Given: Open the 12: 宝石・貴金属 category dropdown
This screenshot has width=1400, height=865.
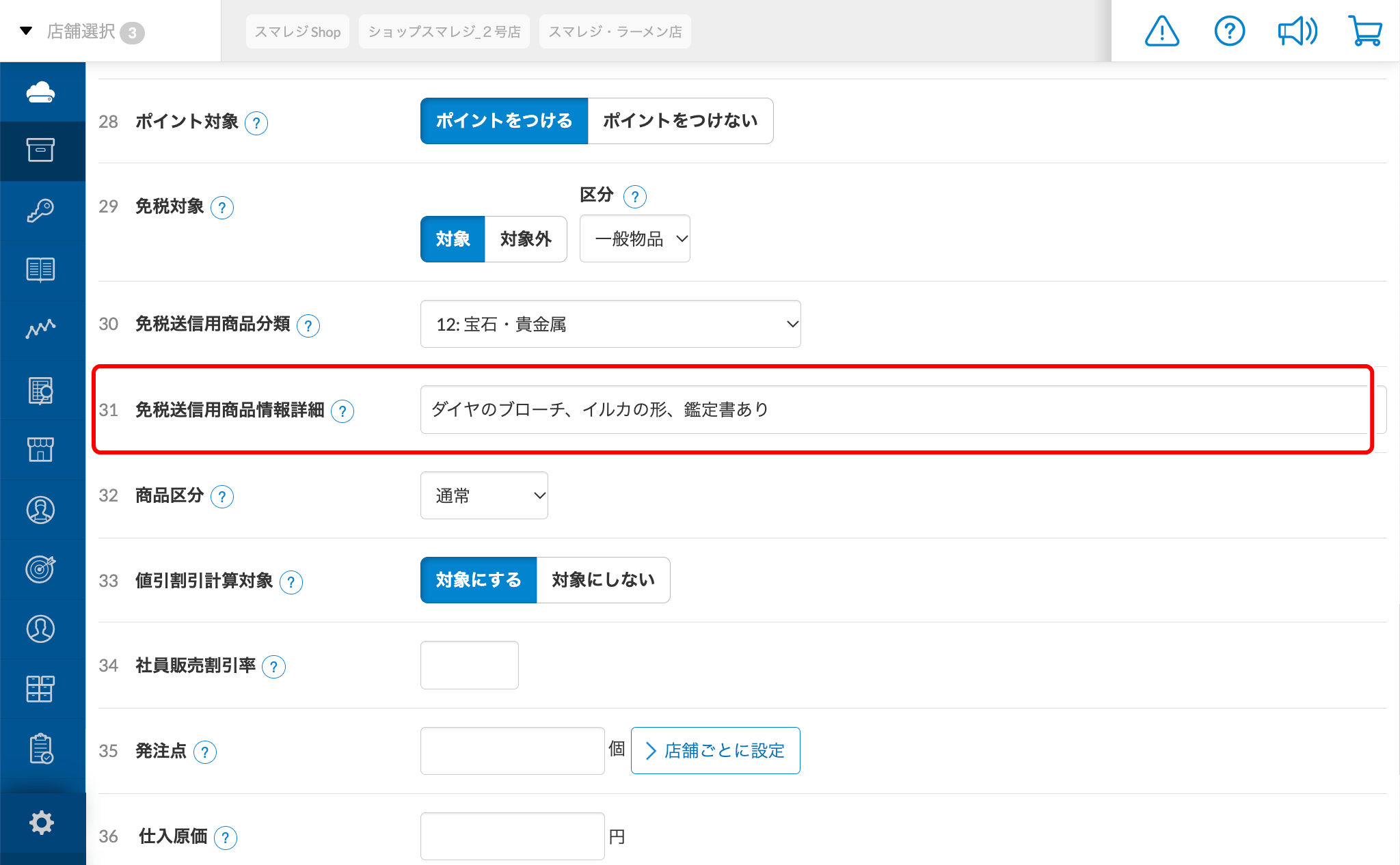Looking at the screenshot, I should point(610,324).
